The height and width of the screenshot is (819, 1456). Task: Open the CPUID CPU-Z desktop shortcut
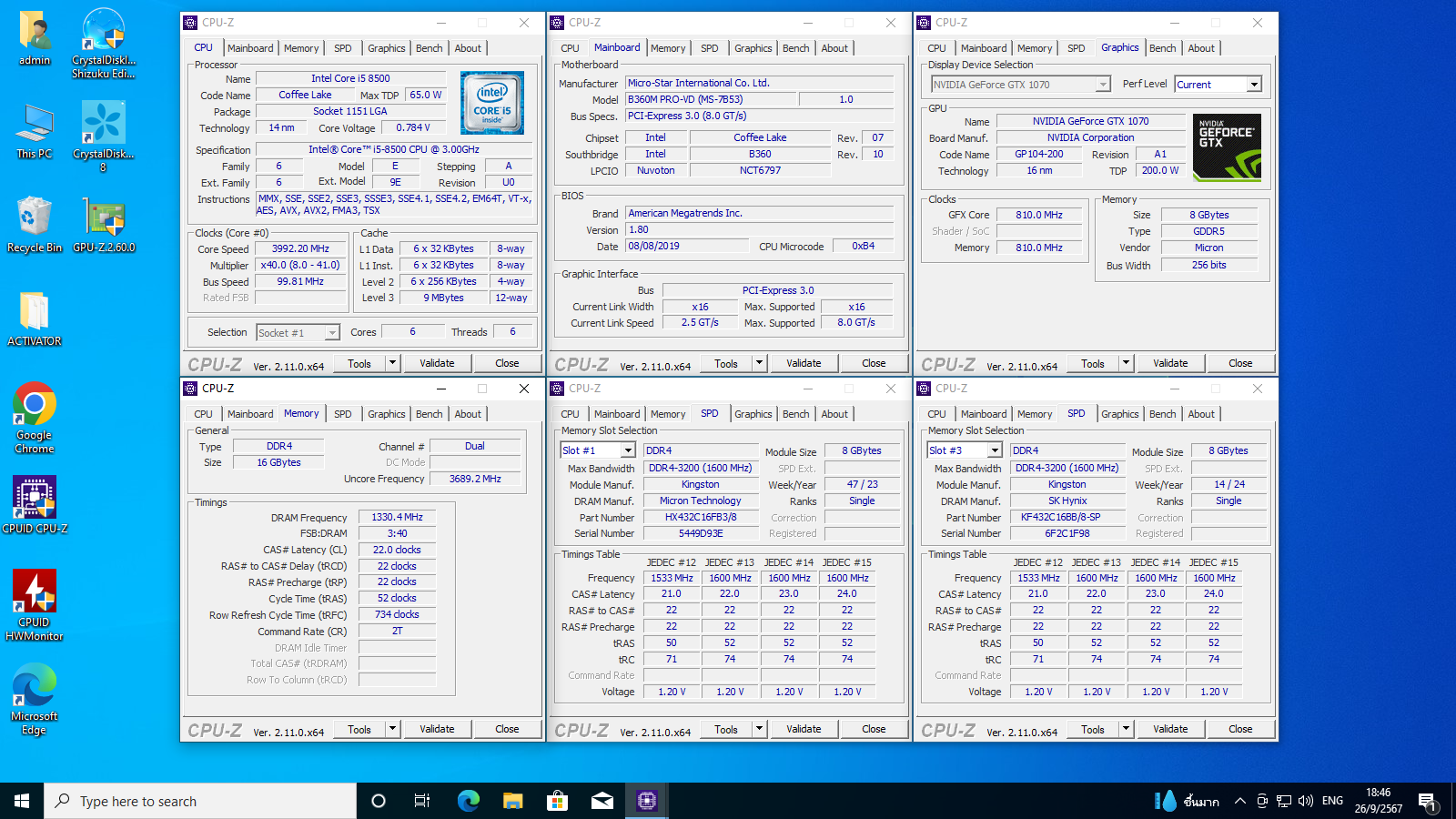[x=35, y=504]
